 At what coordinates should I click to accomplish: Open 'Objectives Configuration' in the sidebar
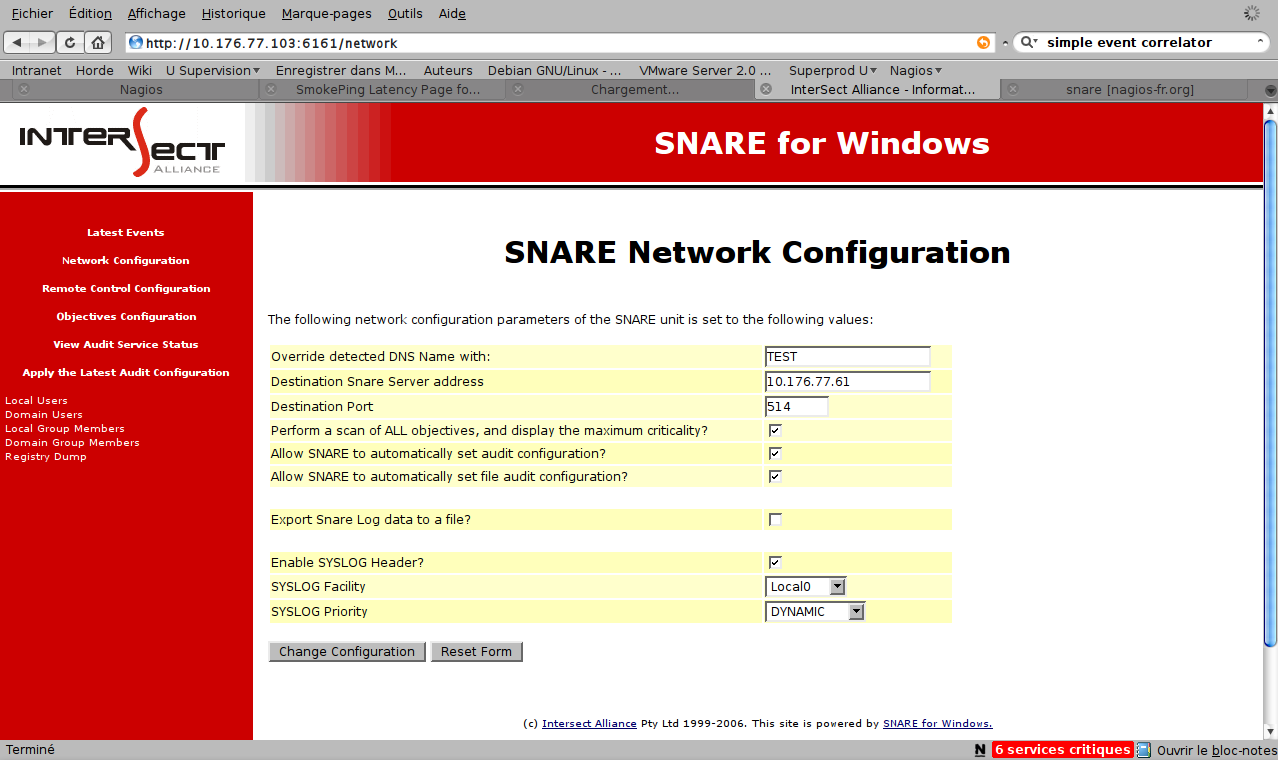pos(126,316)
